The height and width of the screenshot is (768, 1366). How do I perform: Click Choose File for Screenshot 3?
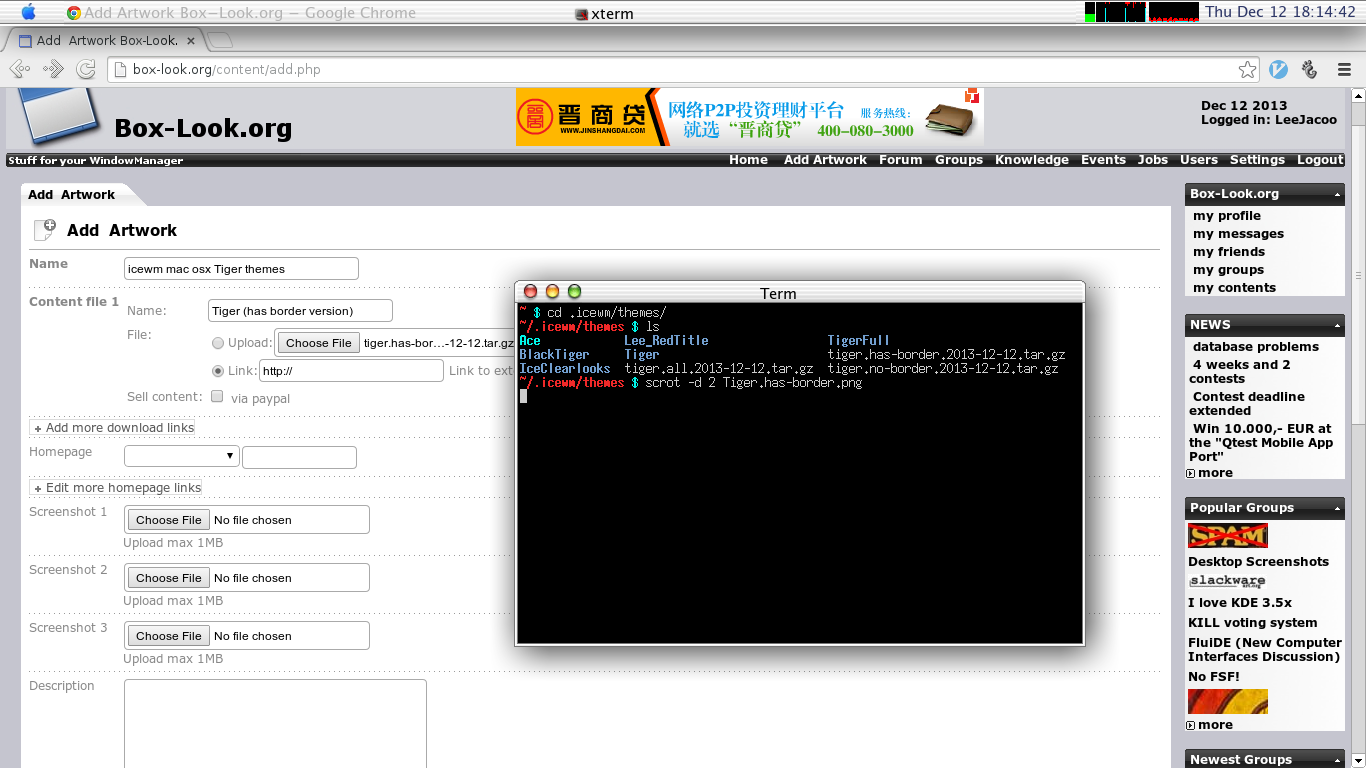tap(169, 636)
